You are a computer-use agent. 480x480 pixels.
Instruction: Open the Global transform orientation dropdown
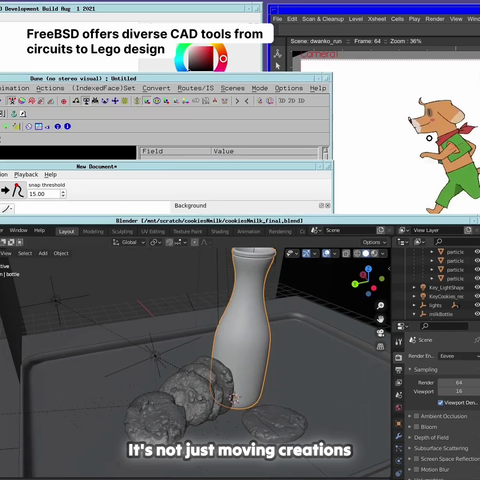coord(129,242)
